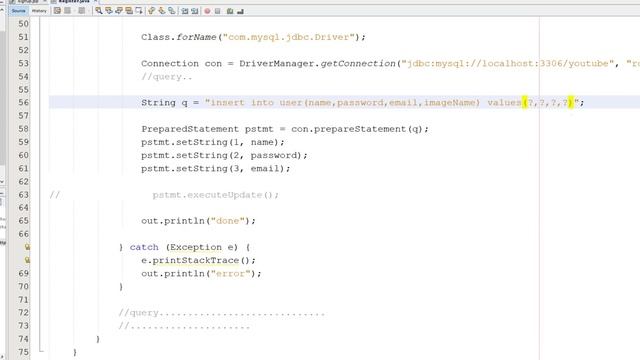Go to Next Bookmark icon

point(162,11)
